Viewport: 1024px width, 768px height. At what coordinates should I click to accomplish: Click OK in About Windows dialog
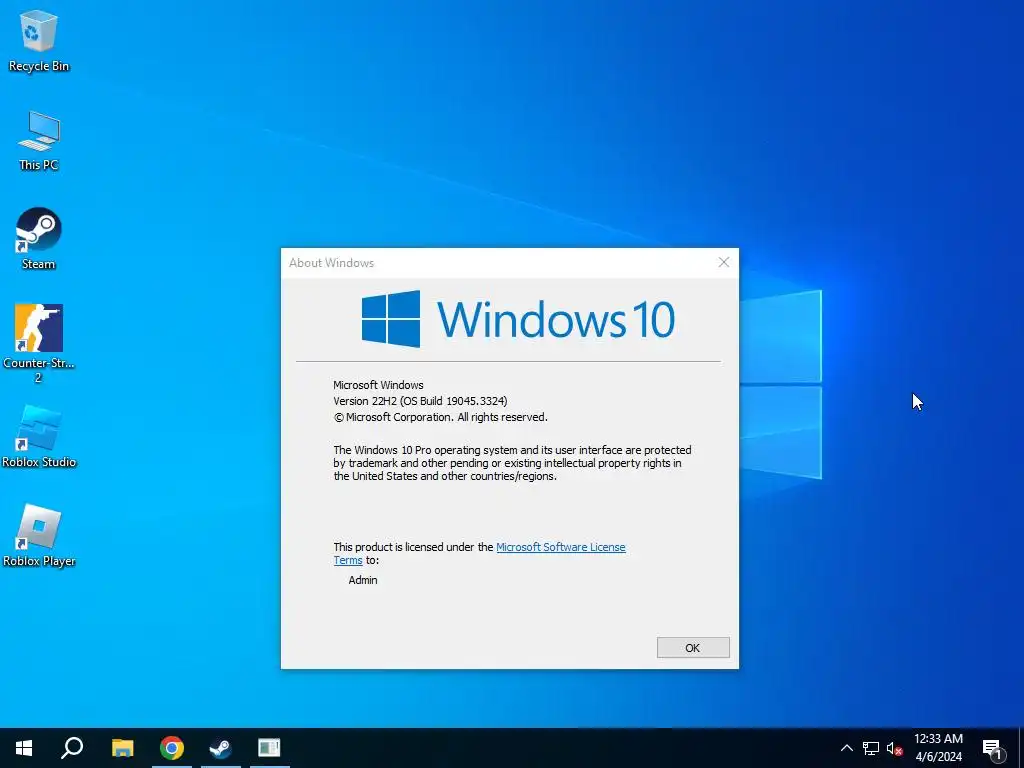pos(693,648)
